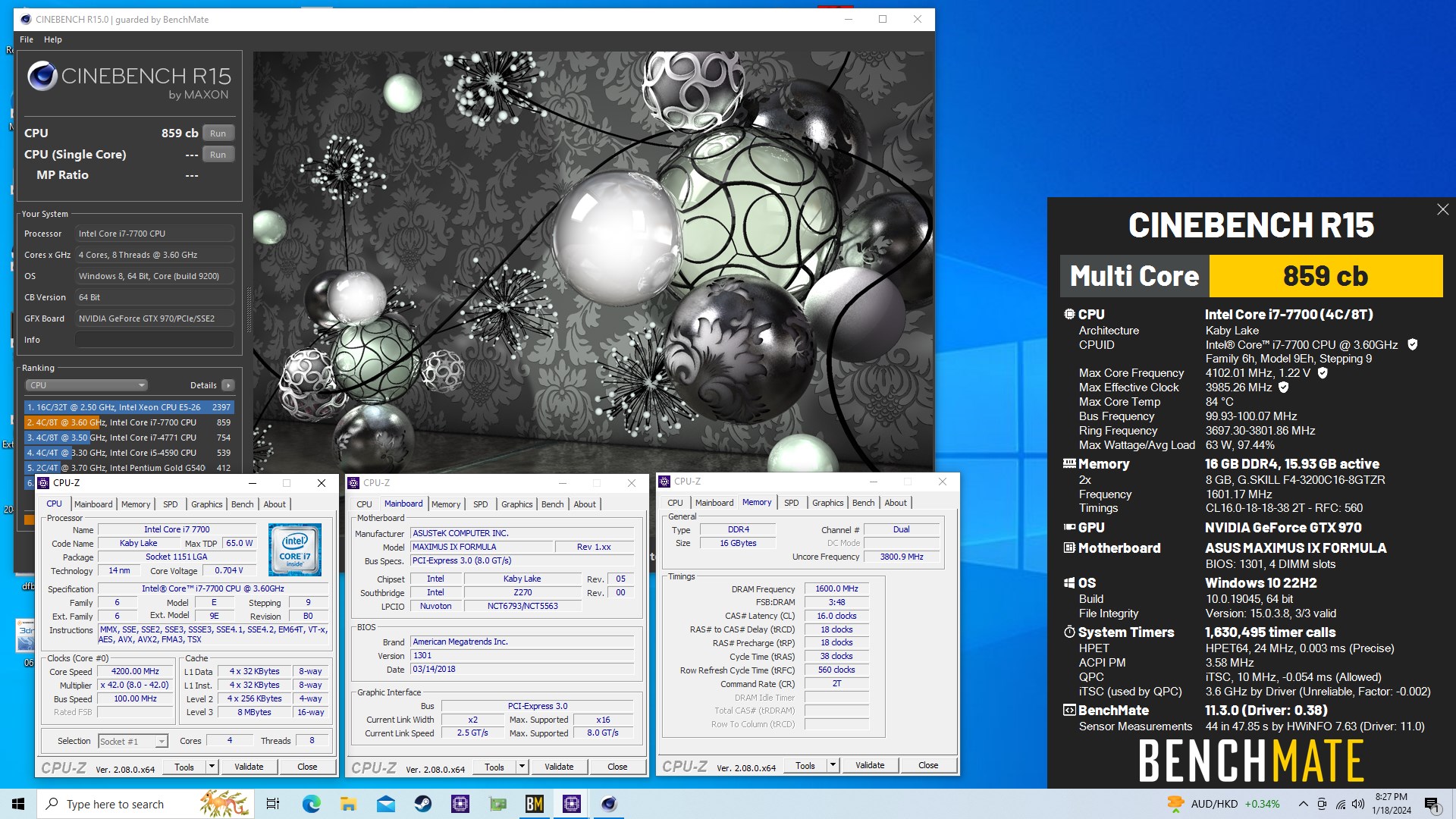Click the Motherboard icon in BenchMate
Screen dimensions: 1456x819
(1069, 548)
